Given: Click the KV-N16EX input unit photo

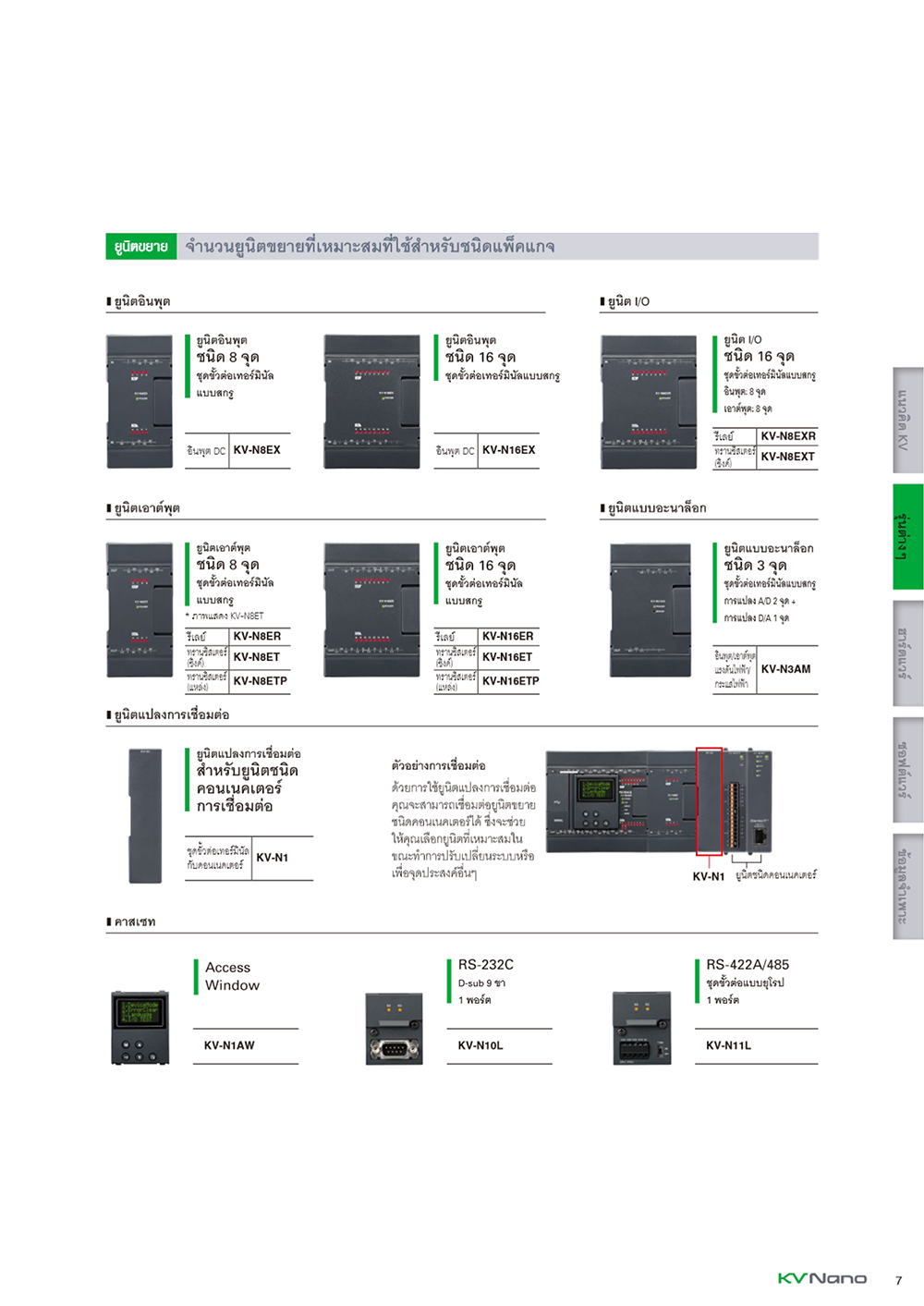Looking at the screenshot, I should pyautogui.click(x=371, y=402).
